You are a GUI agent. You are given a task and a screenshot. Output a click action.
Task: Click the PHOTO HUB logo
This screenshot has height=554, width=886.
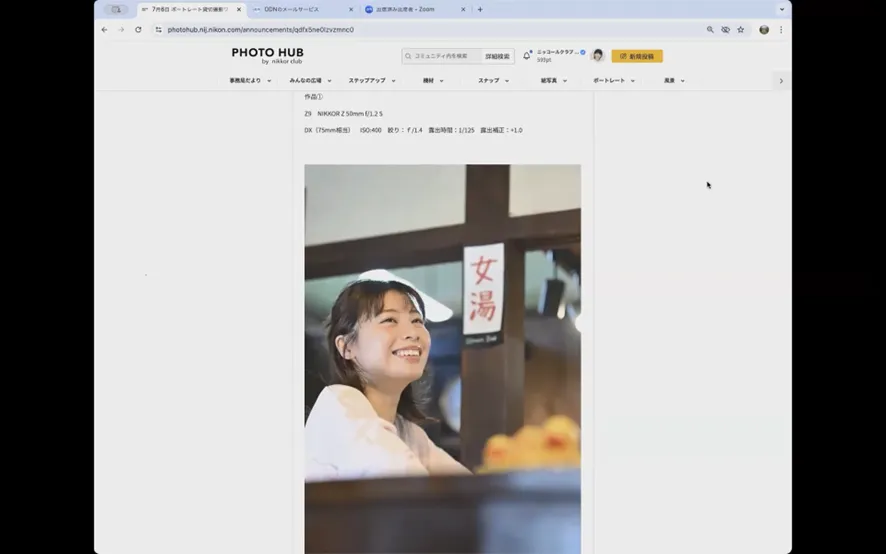pos(267,55)
